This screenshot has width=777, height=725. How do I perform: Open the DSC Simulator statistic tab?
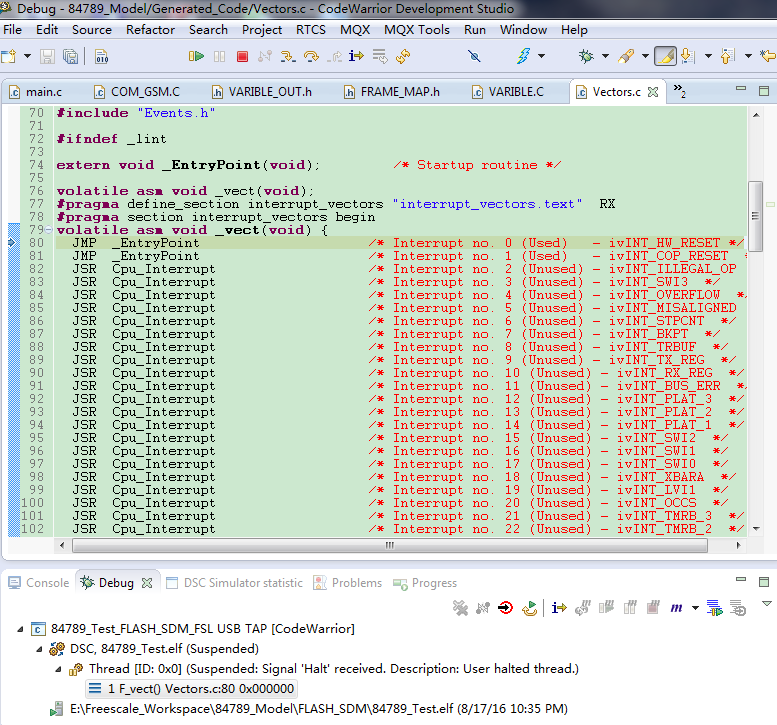234,583
